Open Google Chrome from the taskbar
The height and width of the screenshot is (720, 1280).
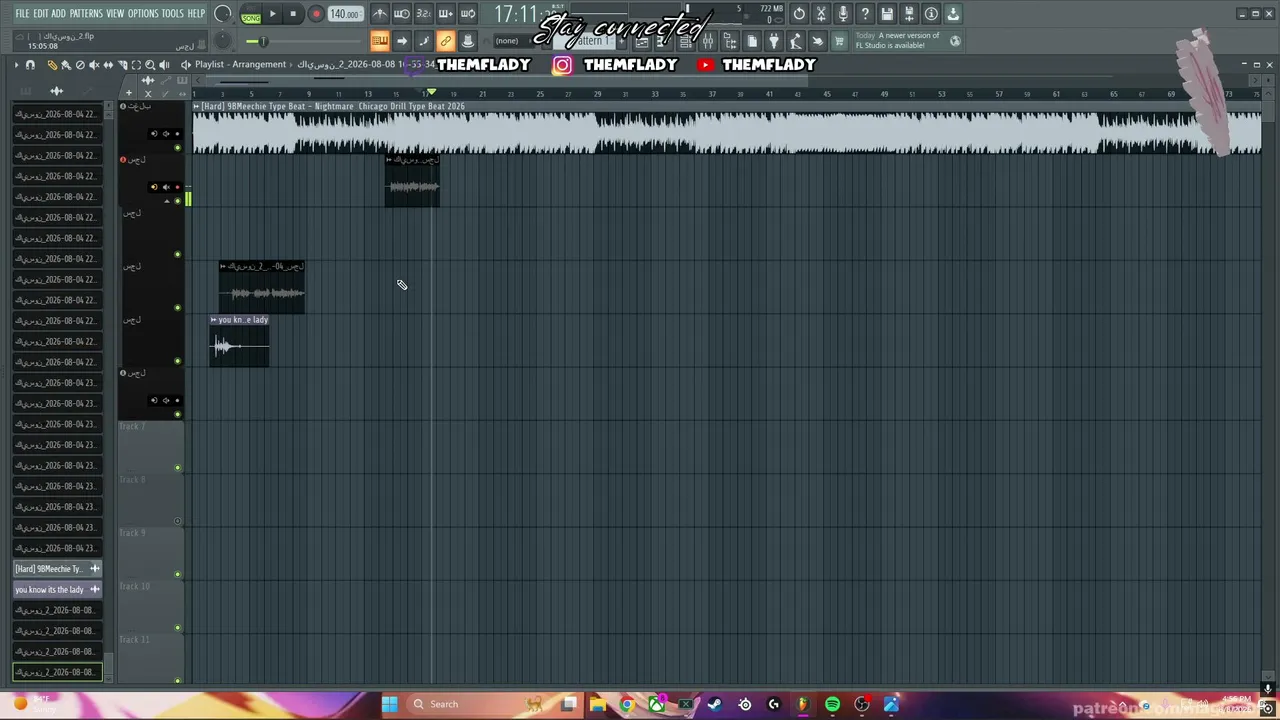coord(627,704)
